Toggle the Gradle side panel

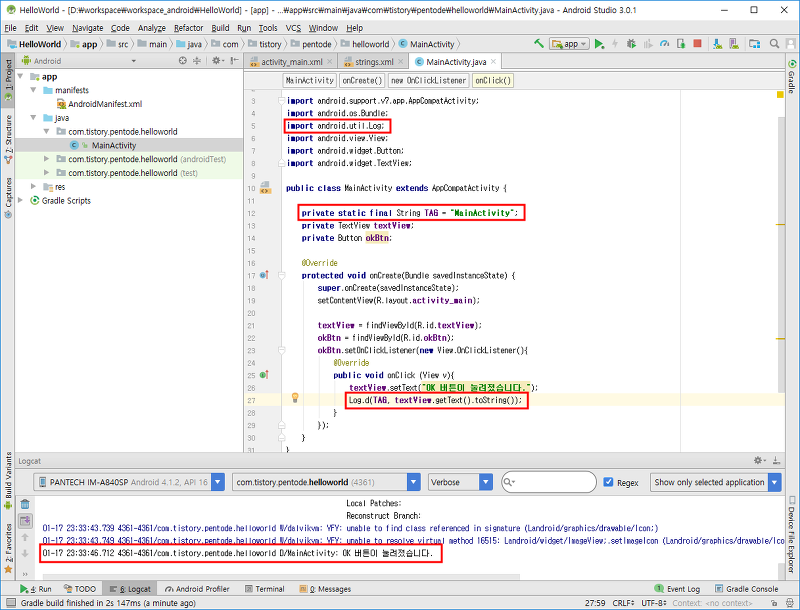(792, 77)
